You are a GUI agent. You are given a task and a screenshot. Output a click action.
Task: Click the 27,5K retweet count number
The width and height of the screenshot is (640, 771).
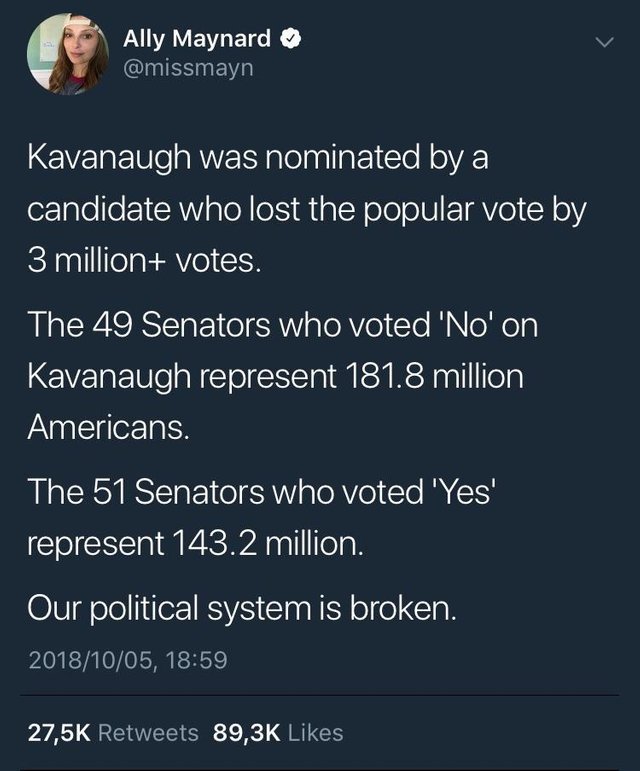coord(60,733)
